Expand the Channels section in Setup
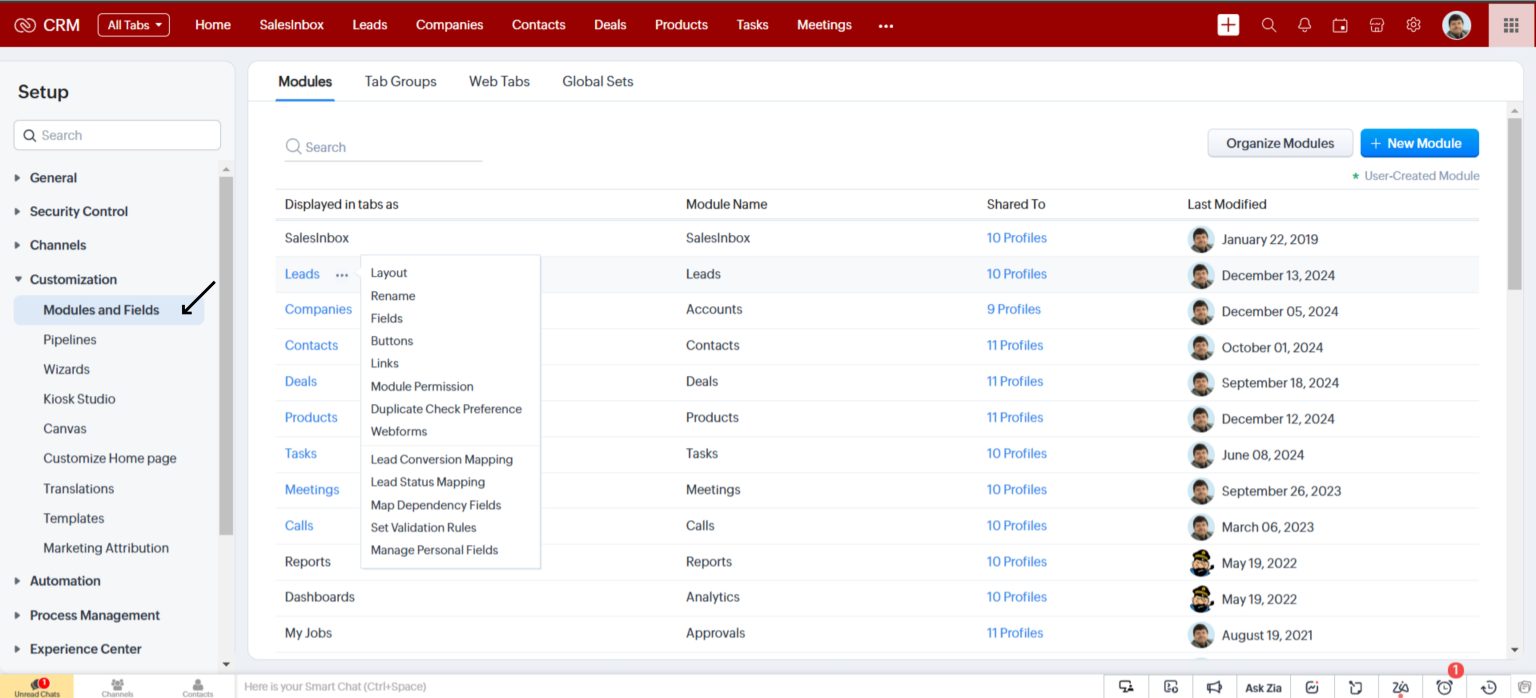1536x698 pixels. [x=58, y=245]
